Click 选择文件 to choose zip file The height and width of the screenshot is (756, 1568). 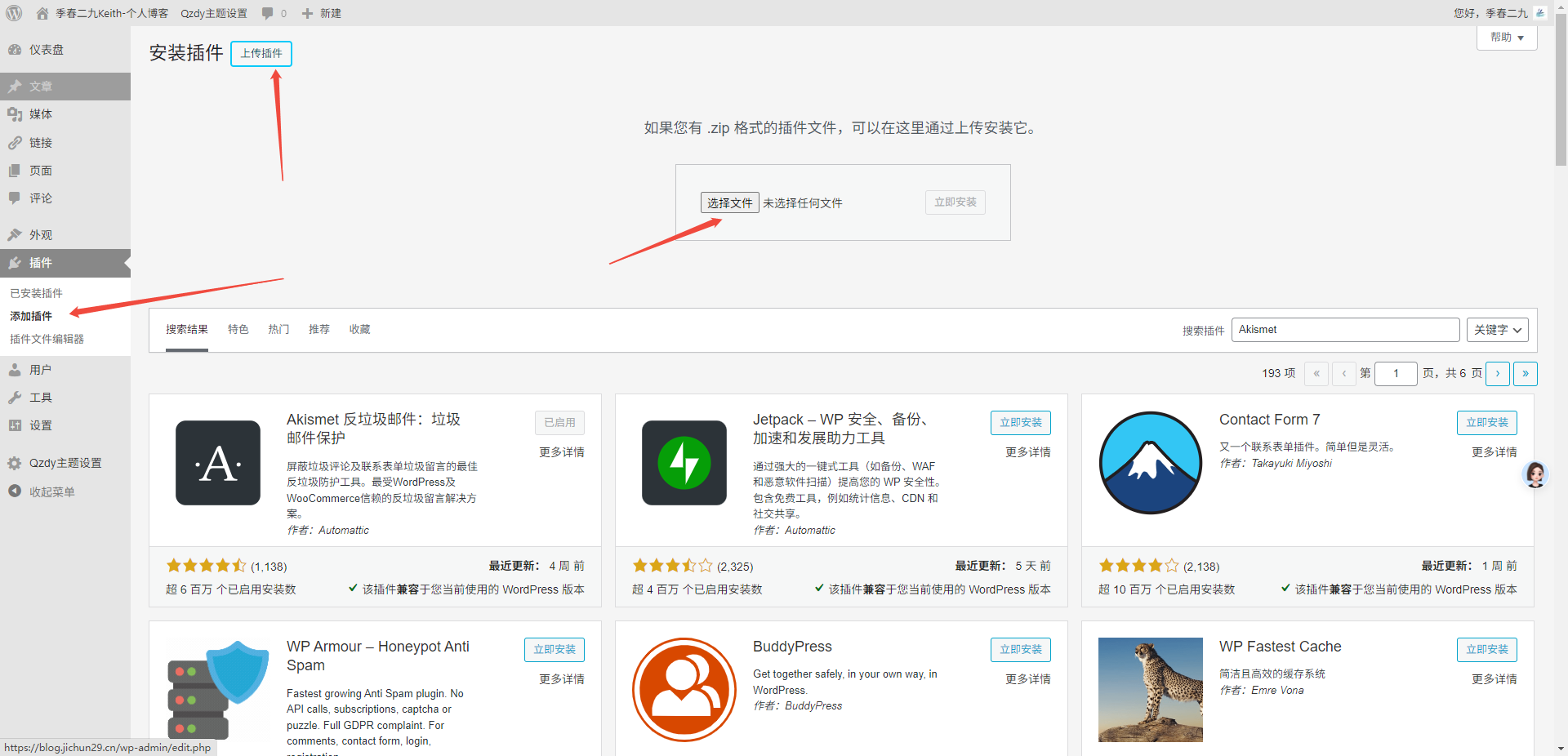click(730, 202)
